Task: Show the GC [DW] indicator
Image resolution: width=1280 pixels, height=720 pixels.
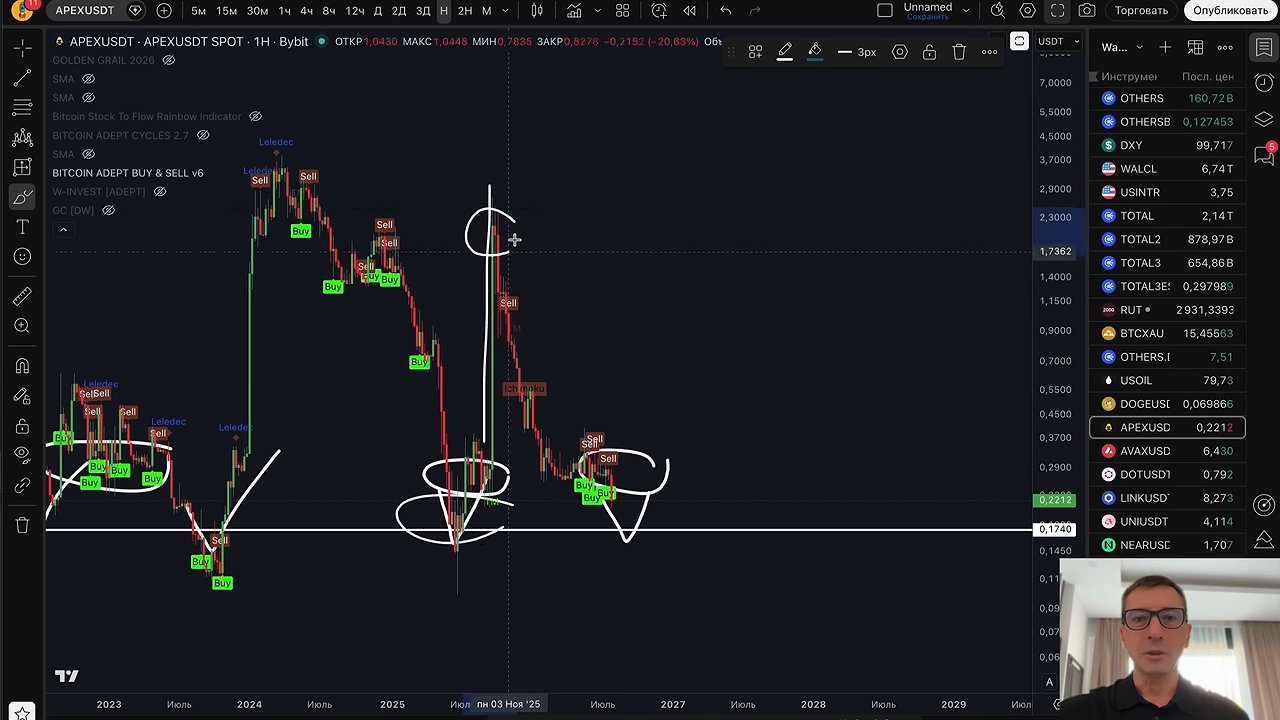Action: (x=108, y=210)
